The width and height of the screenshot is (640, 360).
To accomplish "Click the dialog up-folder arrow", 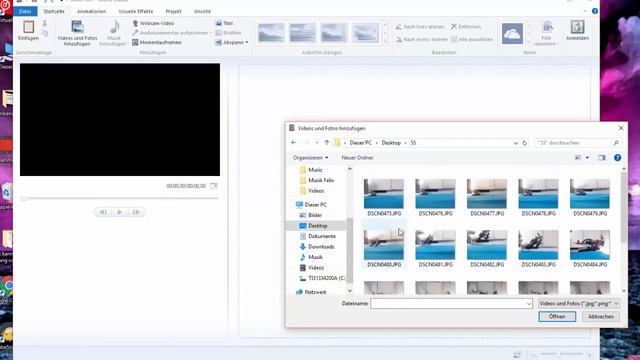I will pyautogui.click(x=327, y=143).
